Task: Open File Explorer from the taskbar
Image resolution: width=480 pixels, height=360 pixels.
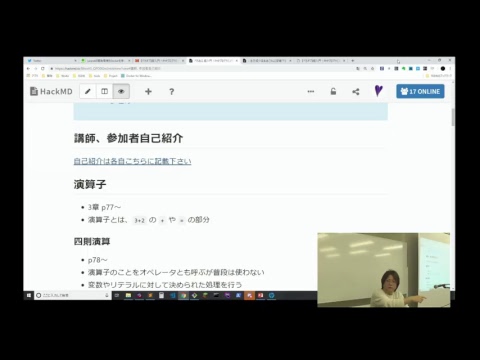Action: point(128,295)
